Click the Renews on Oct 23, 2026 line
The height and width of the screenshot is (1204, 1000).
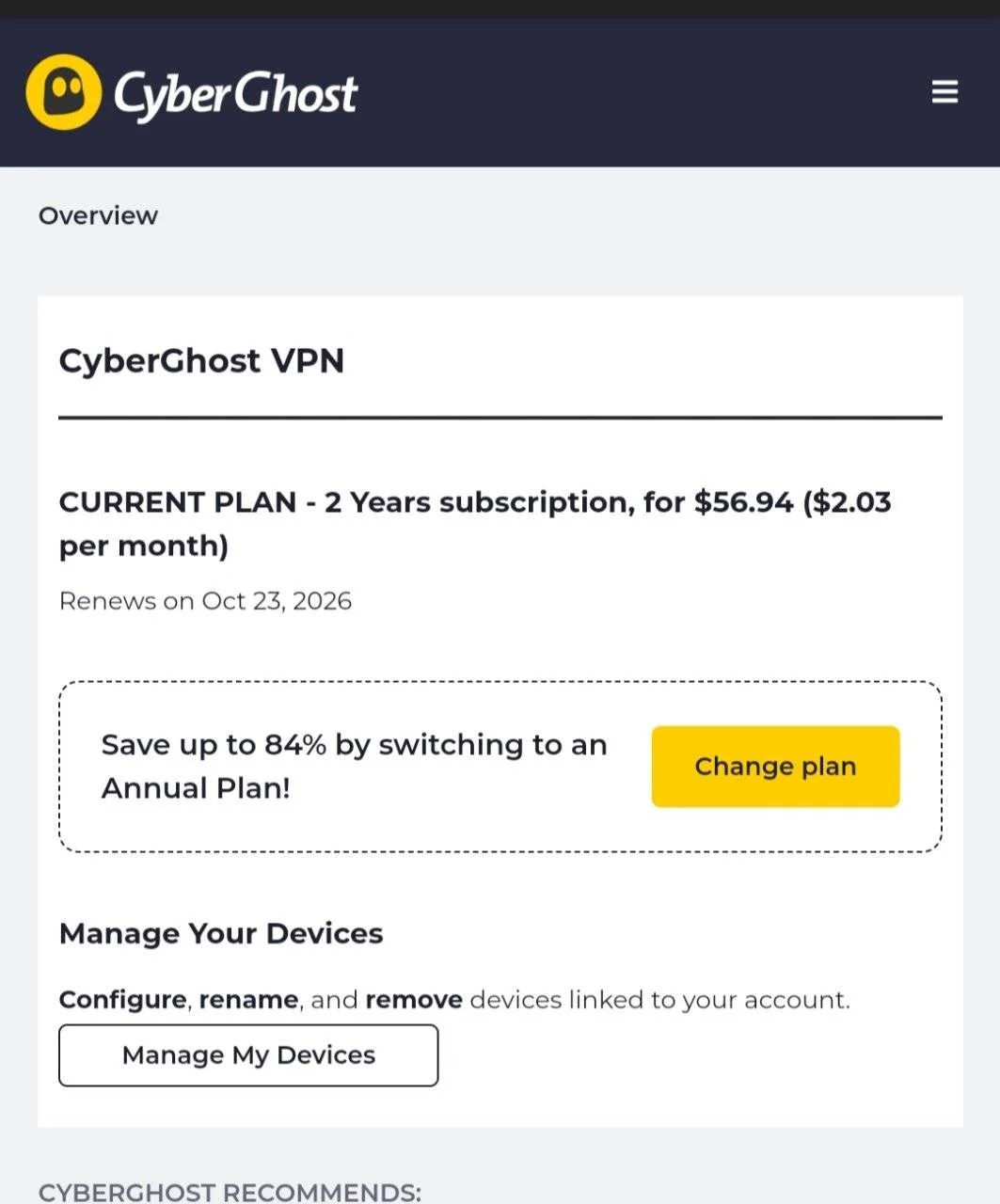(x=205, y=601)
